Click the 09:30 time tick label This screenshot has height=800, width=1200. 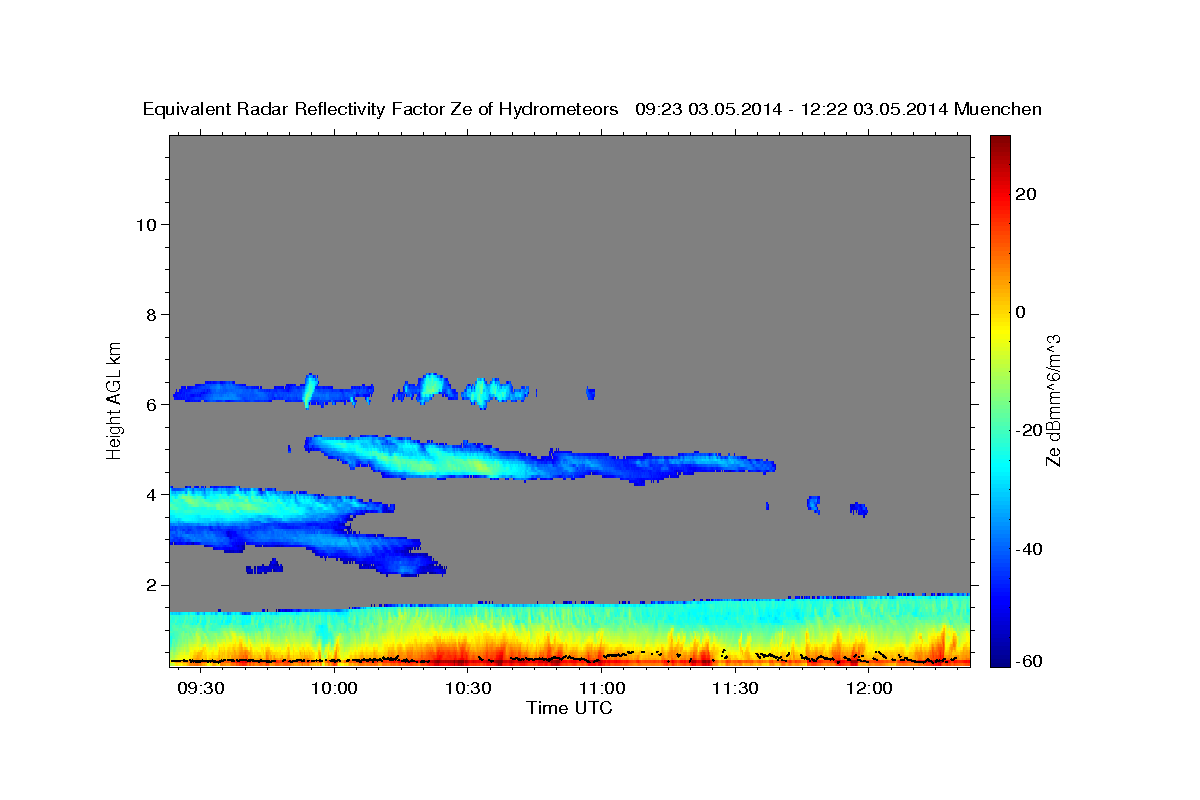tap(201, 690)
